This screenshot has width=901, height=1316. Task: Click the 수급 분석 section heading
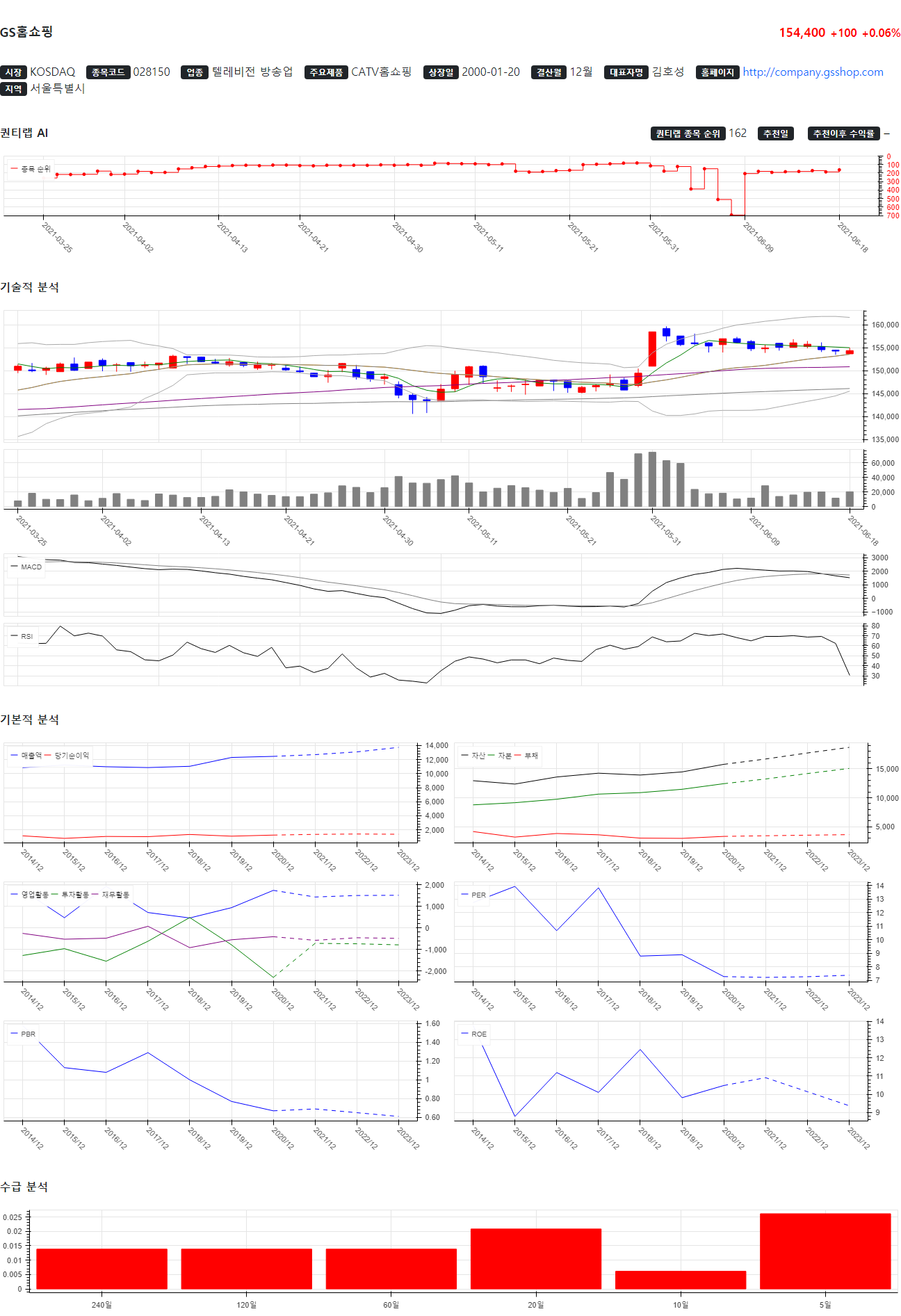24,1187
